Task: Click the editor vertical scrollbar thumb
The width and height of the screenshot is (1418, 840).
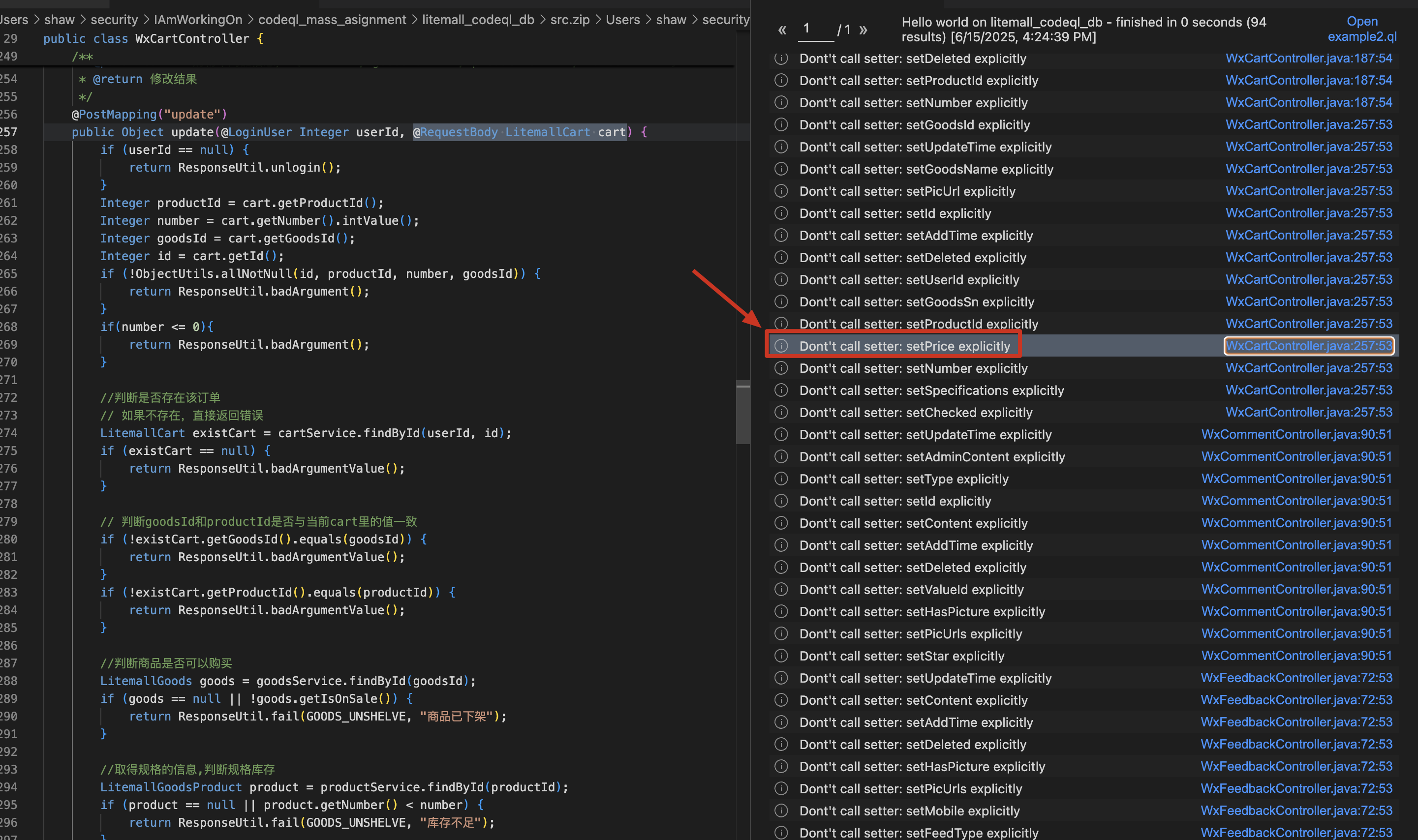Action: point(743,413)
